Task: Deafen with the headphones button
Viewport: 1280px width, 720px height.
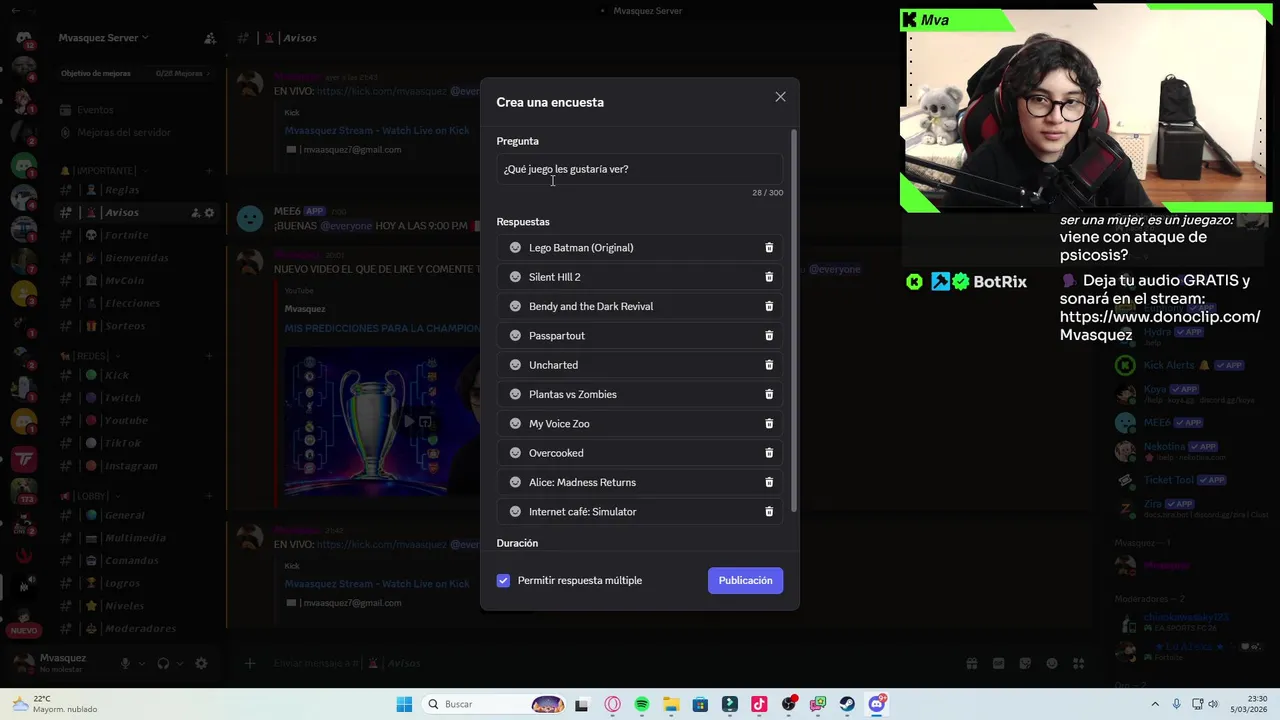Action: [x=163, y=663]
